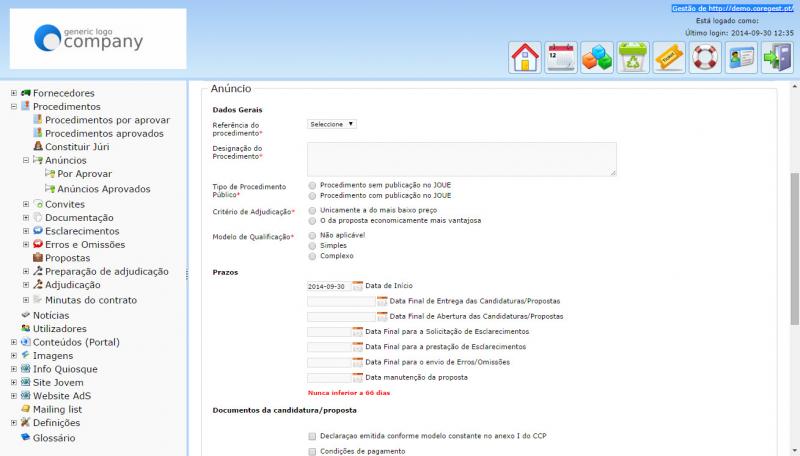
Task: Click the colored cubes modules icon
Action: (596, 57)
